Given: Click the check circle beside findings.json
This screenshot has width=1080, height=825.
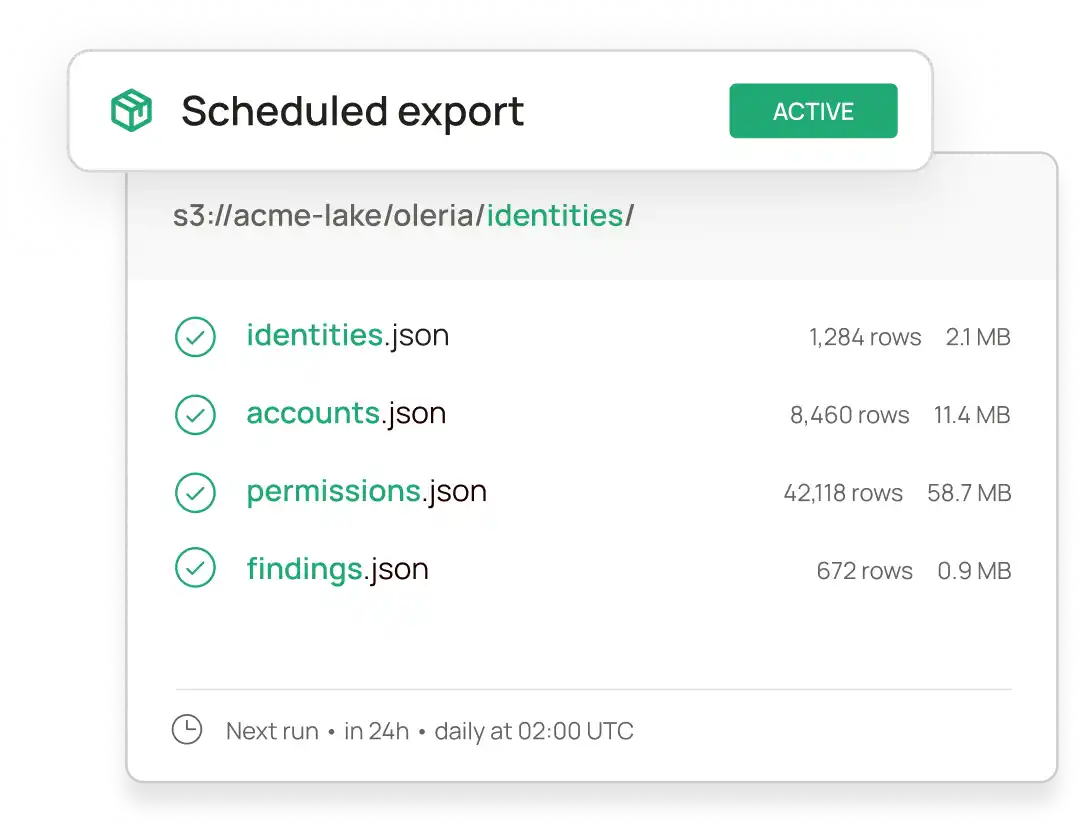Looking at the screenshot, I should tap(195, 567).
